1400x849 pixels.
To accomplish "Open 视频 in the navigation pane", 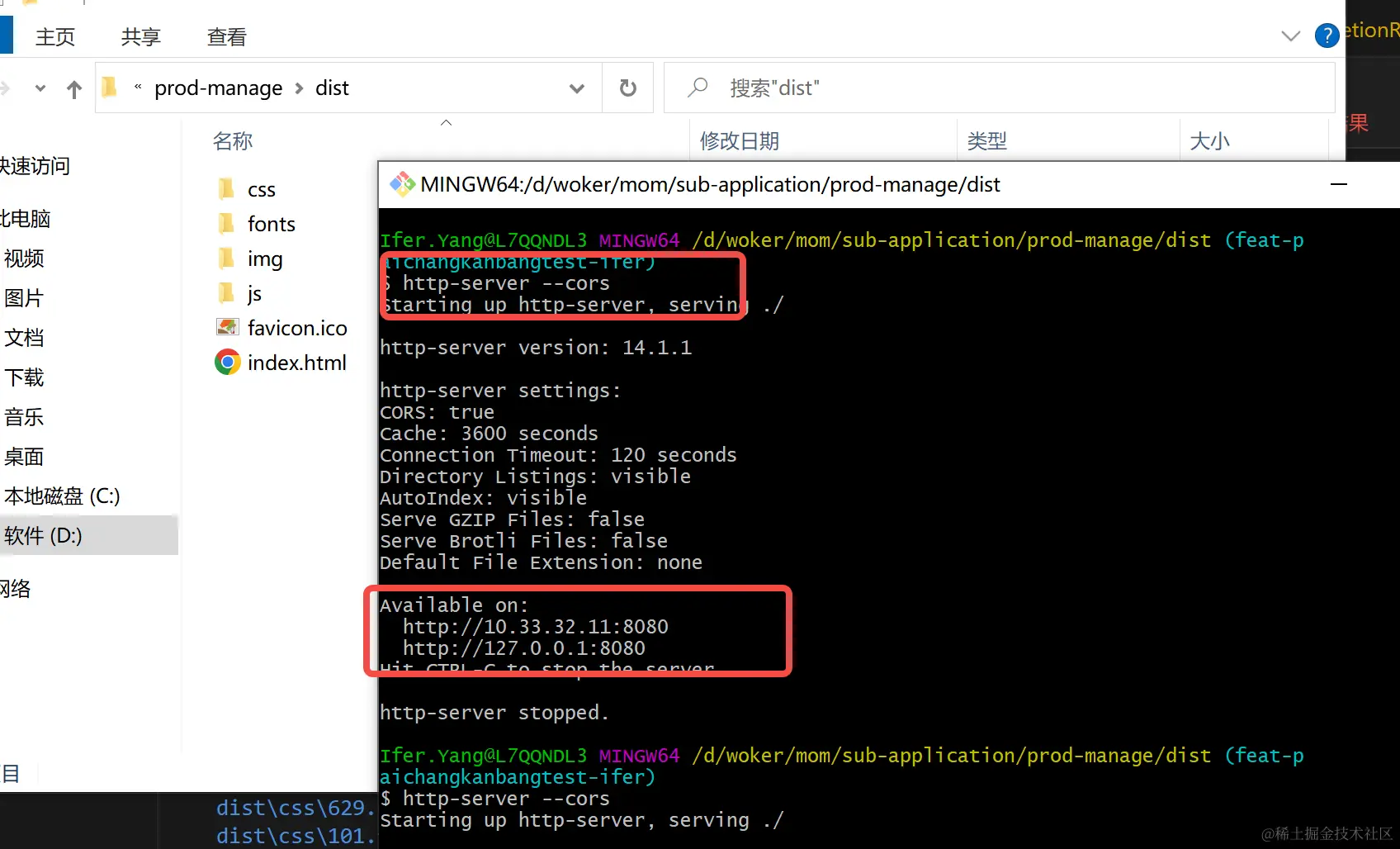I will [x=24, y=258].
